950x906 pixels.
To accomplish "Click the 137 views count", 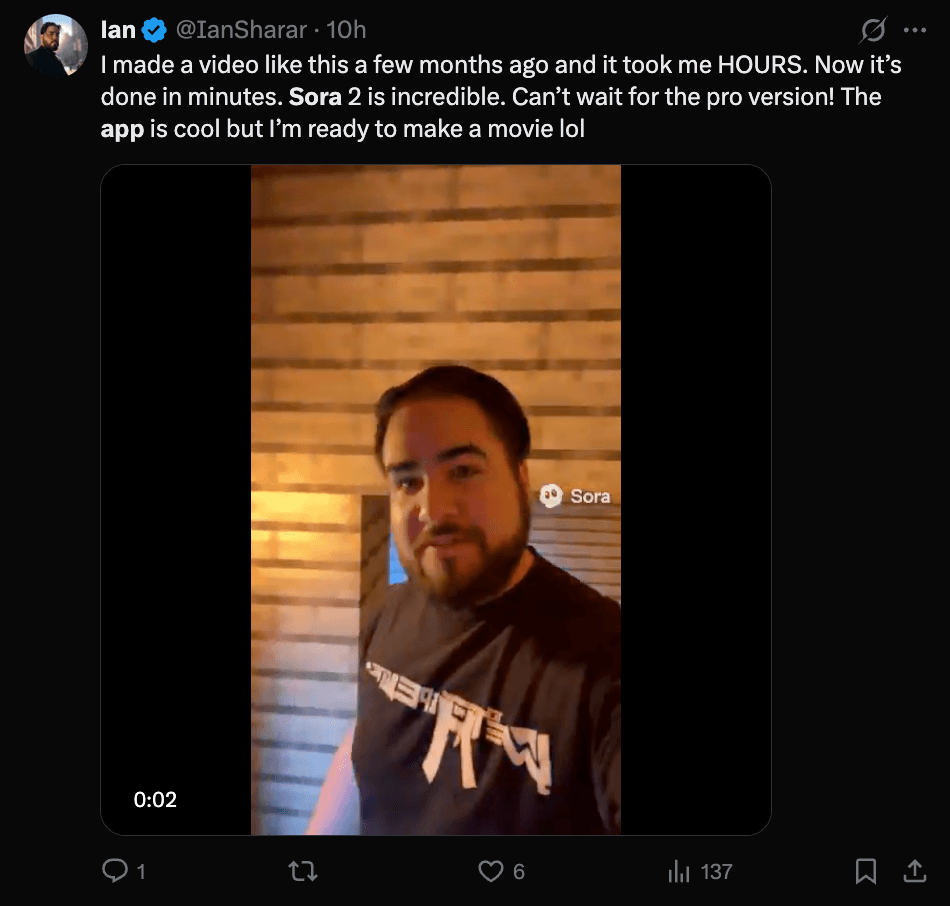I will pyautogui.click(x=716, y=872).
